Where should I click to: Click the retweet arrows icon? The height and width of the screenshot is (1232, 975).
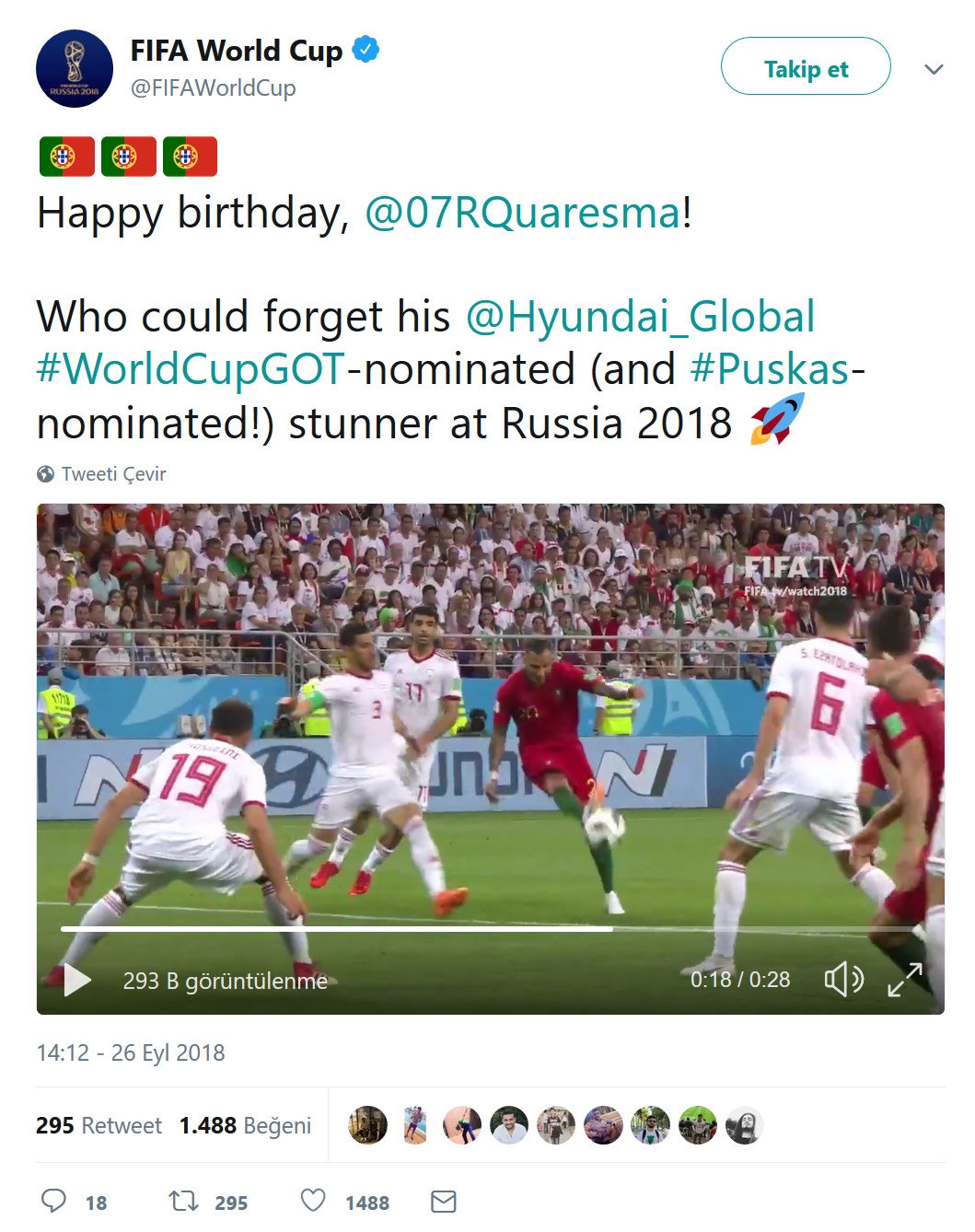coord(183,1201)
